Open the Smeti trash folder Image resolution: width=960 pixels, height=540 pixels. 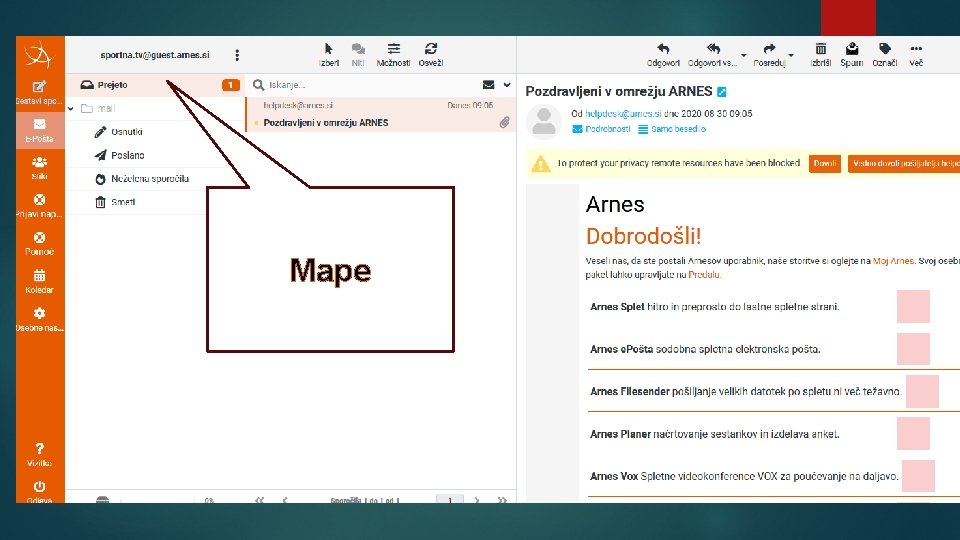pyautogui.click(x=123, y=202)
